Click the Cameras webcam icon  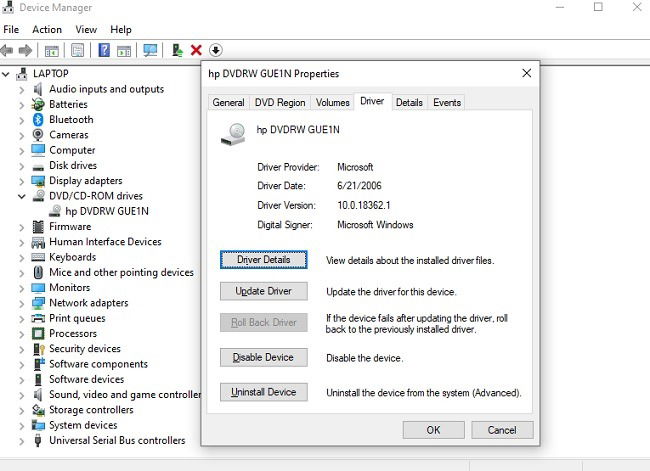coord(38,135)
